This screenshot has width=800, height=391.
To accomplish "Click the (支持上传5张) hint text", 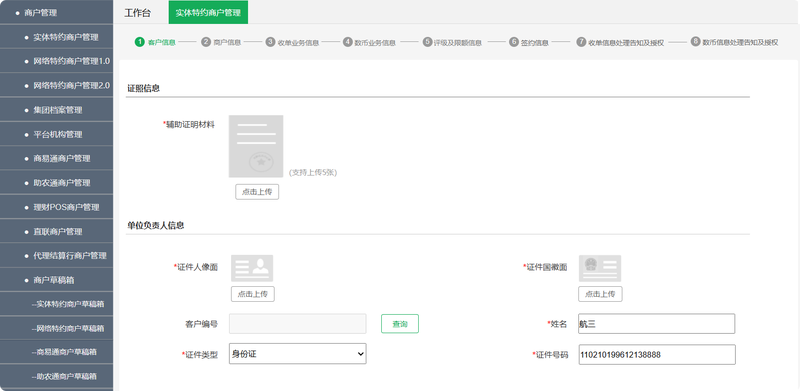I will (x=313, y=173).
